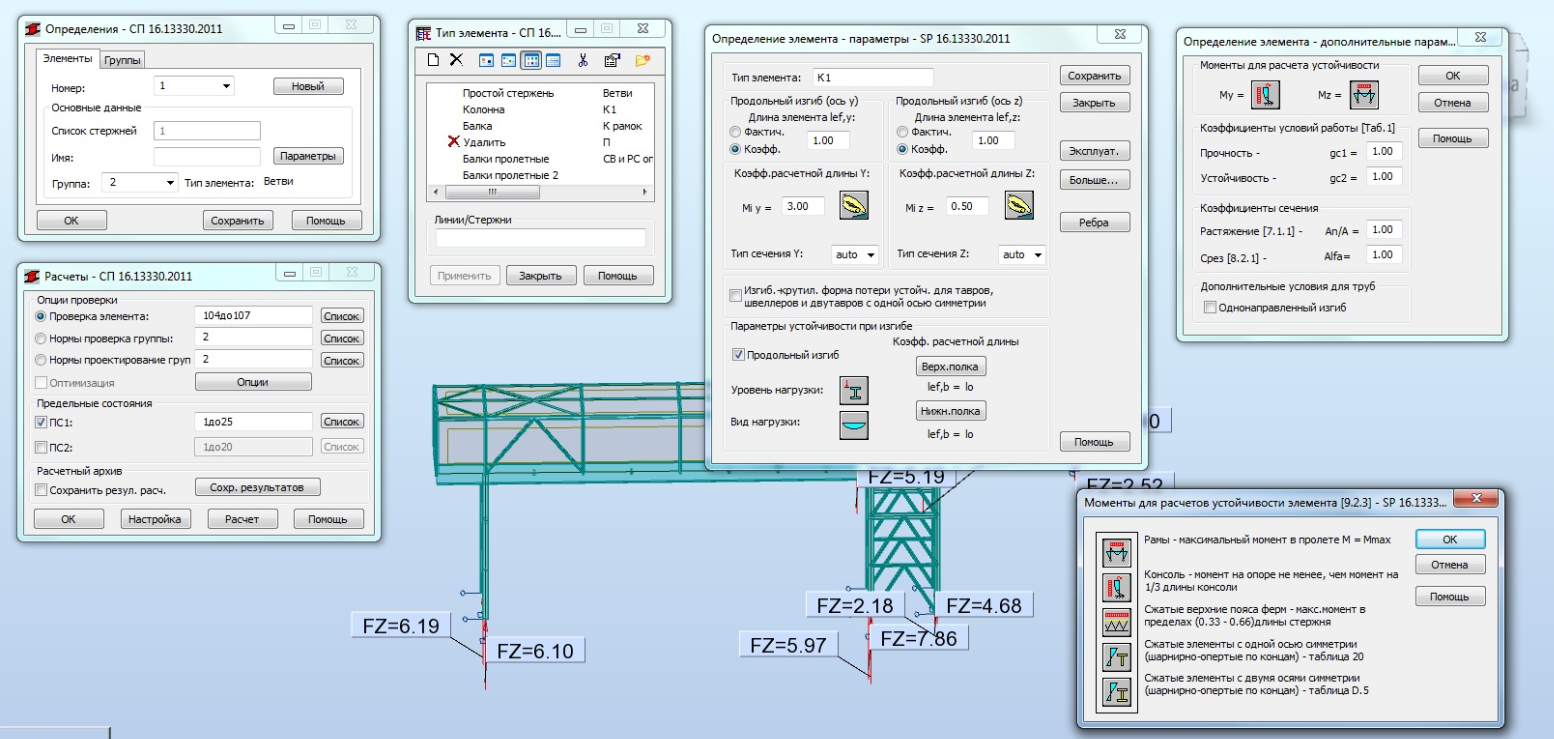Viewport: 1554px width, 739px height.
Task: Enable the Продольный изгиб checkbox
Action: (739, 354)
